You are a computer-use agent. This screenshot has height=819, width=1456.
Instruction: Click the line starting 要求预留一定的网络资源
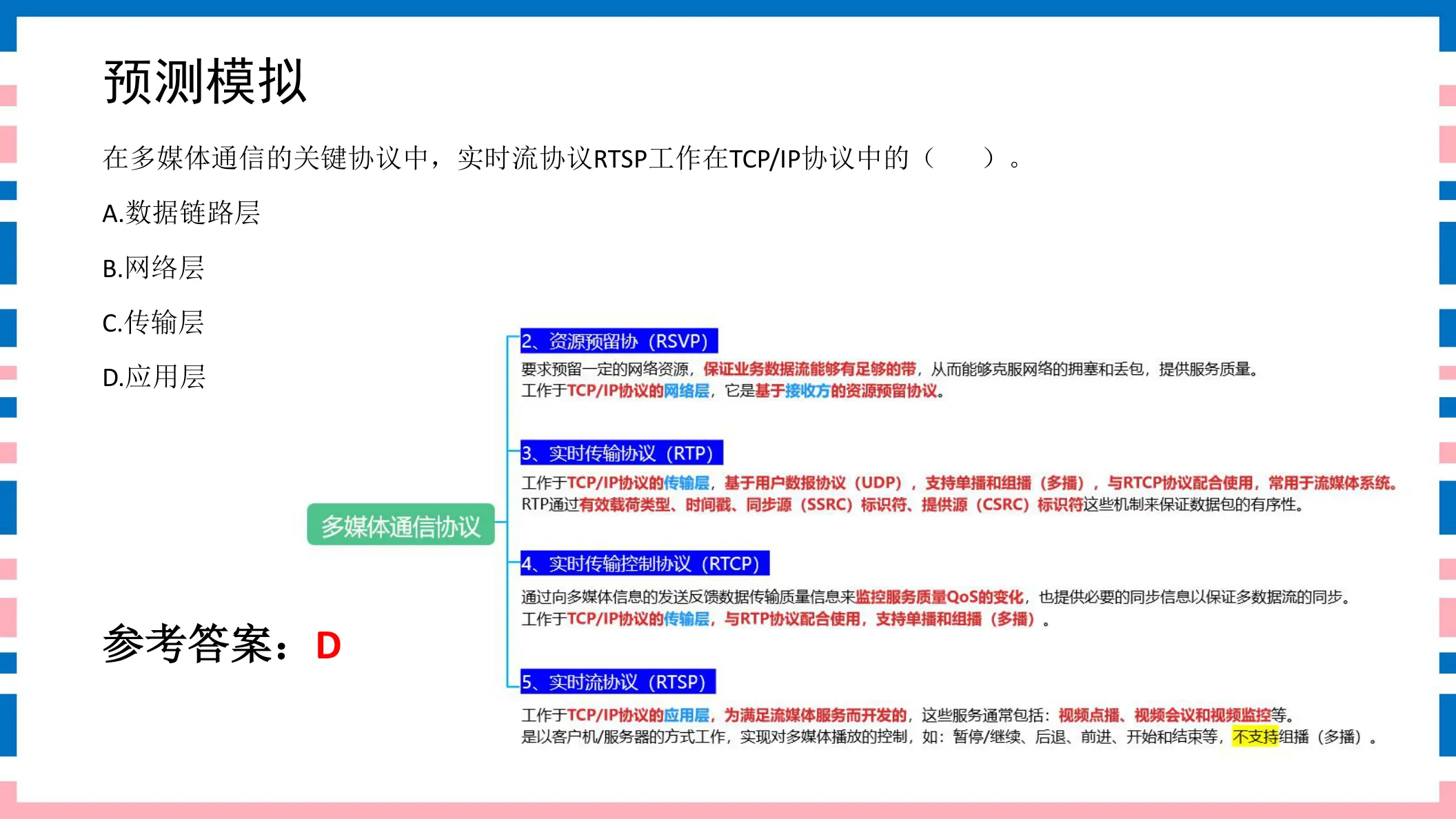(x=891, y=369)
